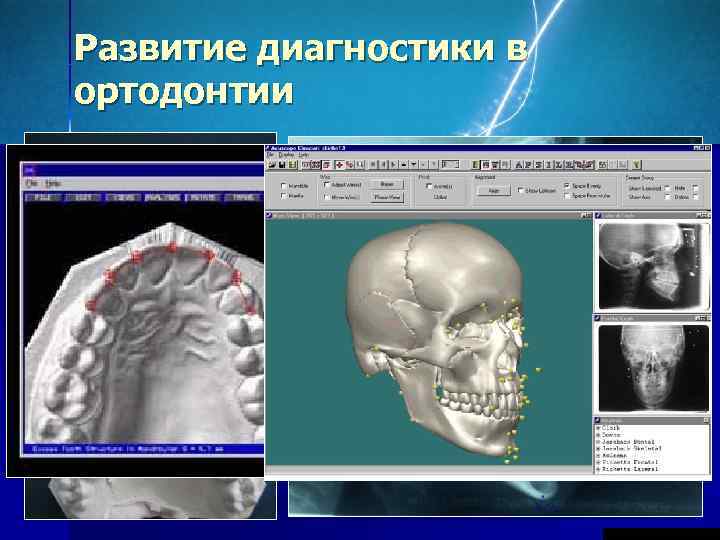
Task: Open the Help menu in skull window
Action: [304, 155]
